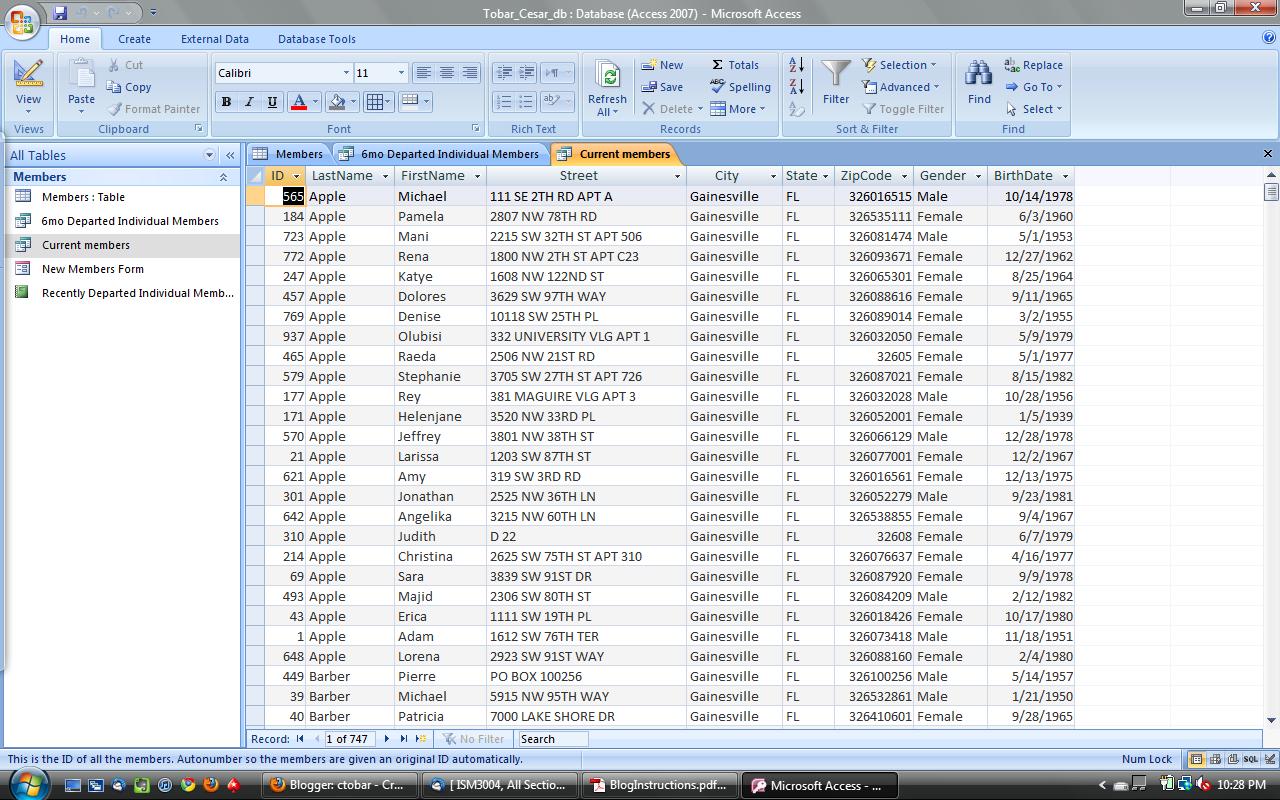The height and width of the screenshot is (800, 1280).
Task: Open the BirthDate column filter arrow
Action: coord(1065,176)
